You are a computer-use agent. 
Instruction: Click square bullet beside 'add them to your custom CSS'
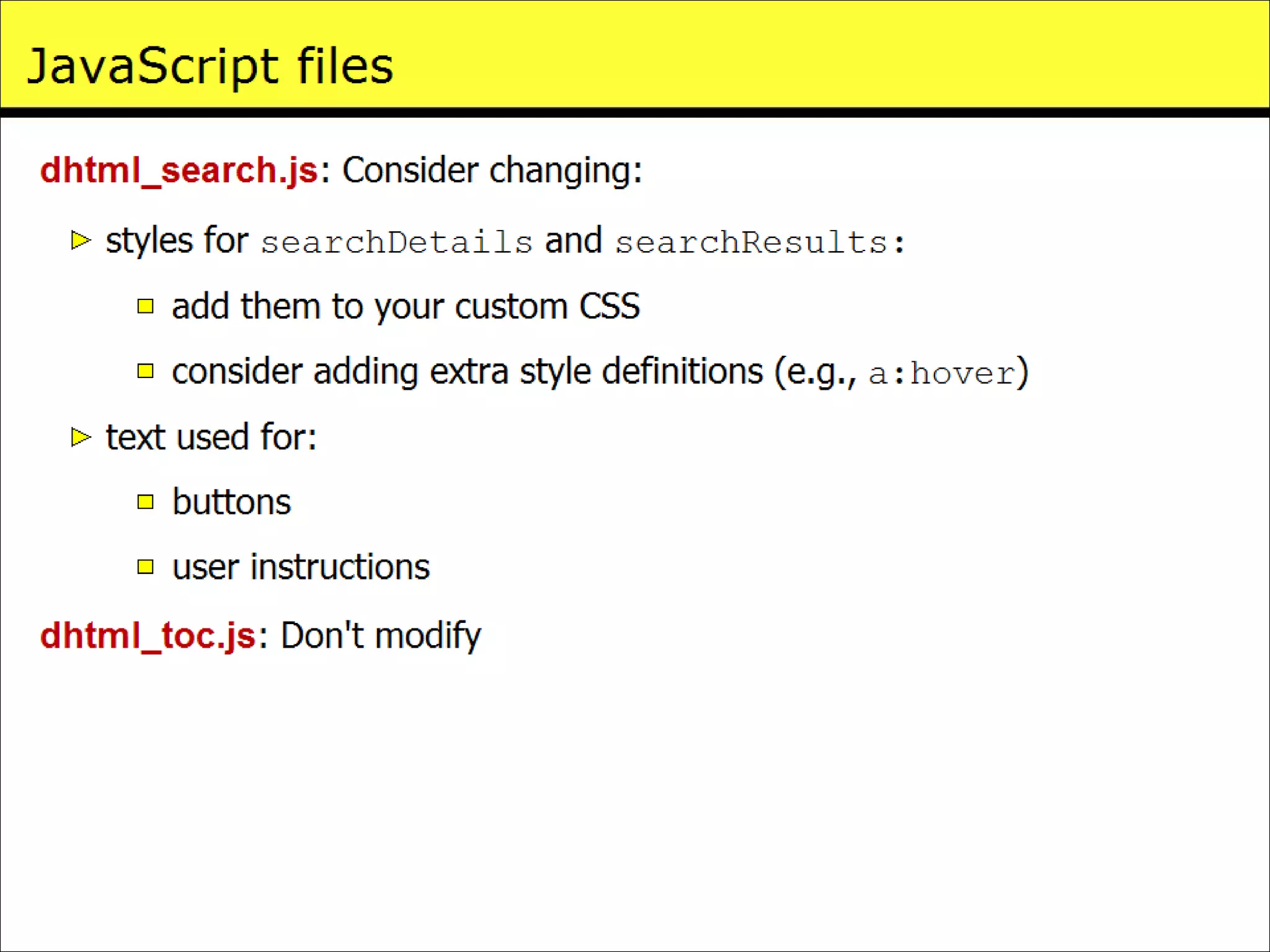pyautogui.click(x=145, y=306)
